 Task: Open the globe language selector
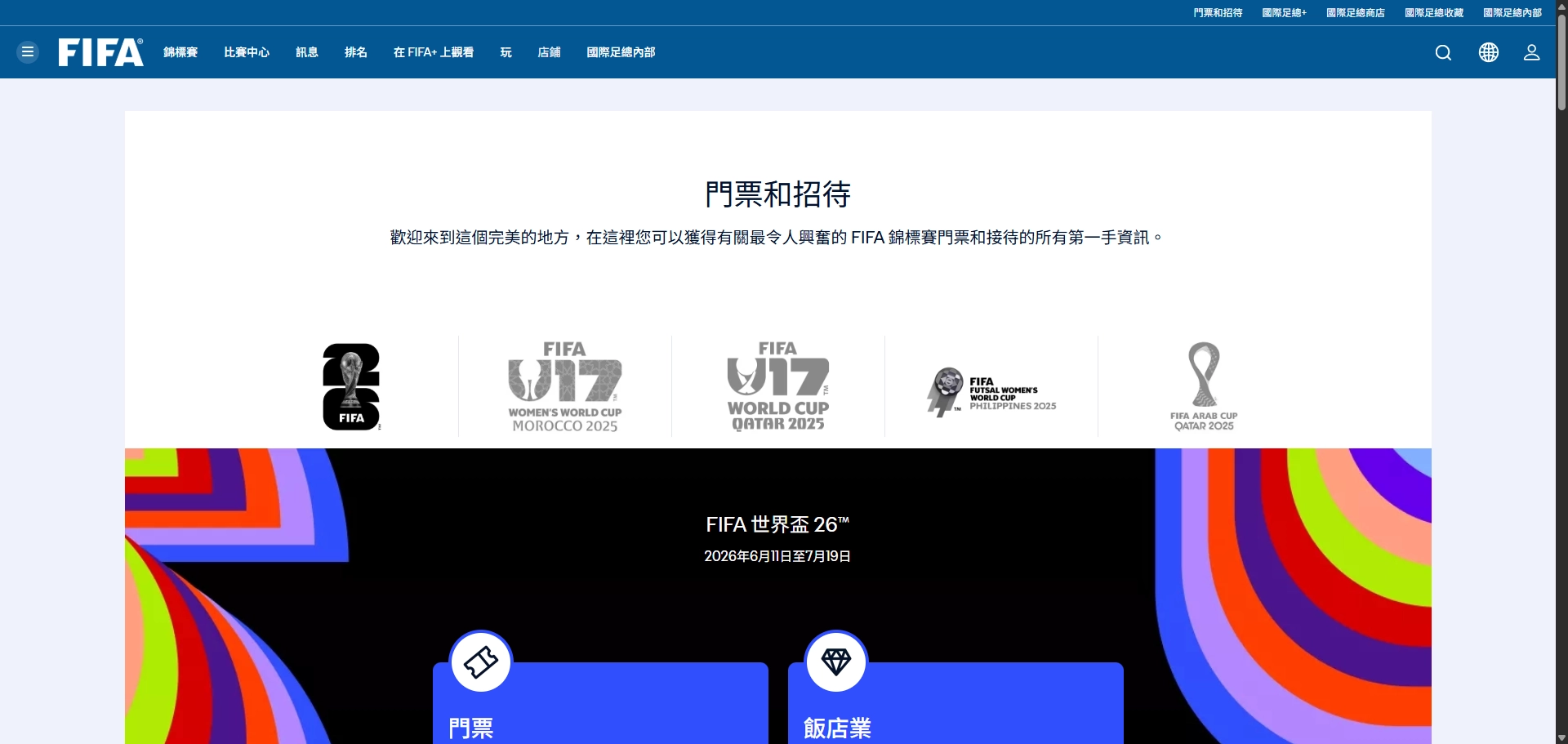point(1488,52)
